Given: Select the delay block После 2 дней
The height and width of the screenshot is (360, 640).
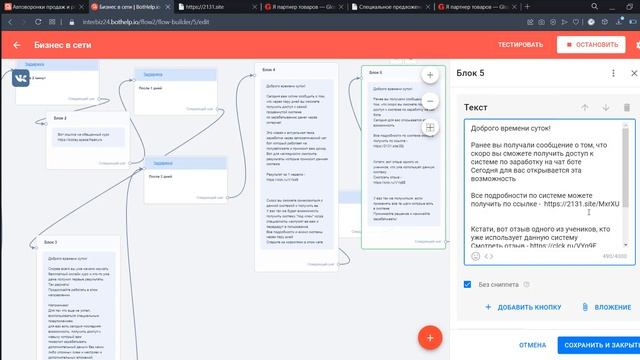Looking at the screenshot, I should click(186, 180).
